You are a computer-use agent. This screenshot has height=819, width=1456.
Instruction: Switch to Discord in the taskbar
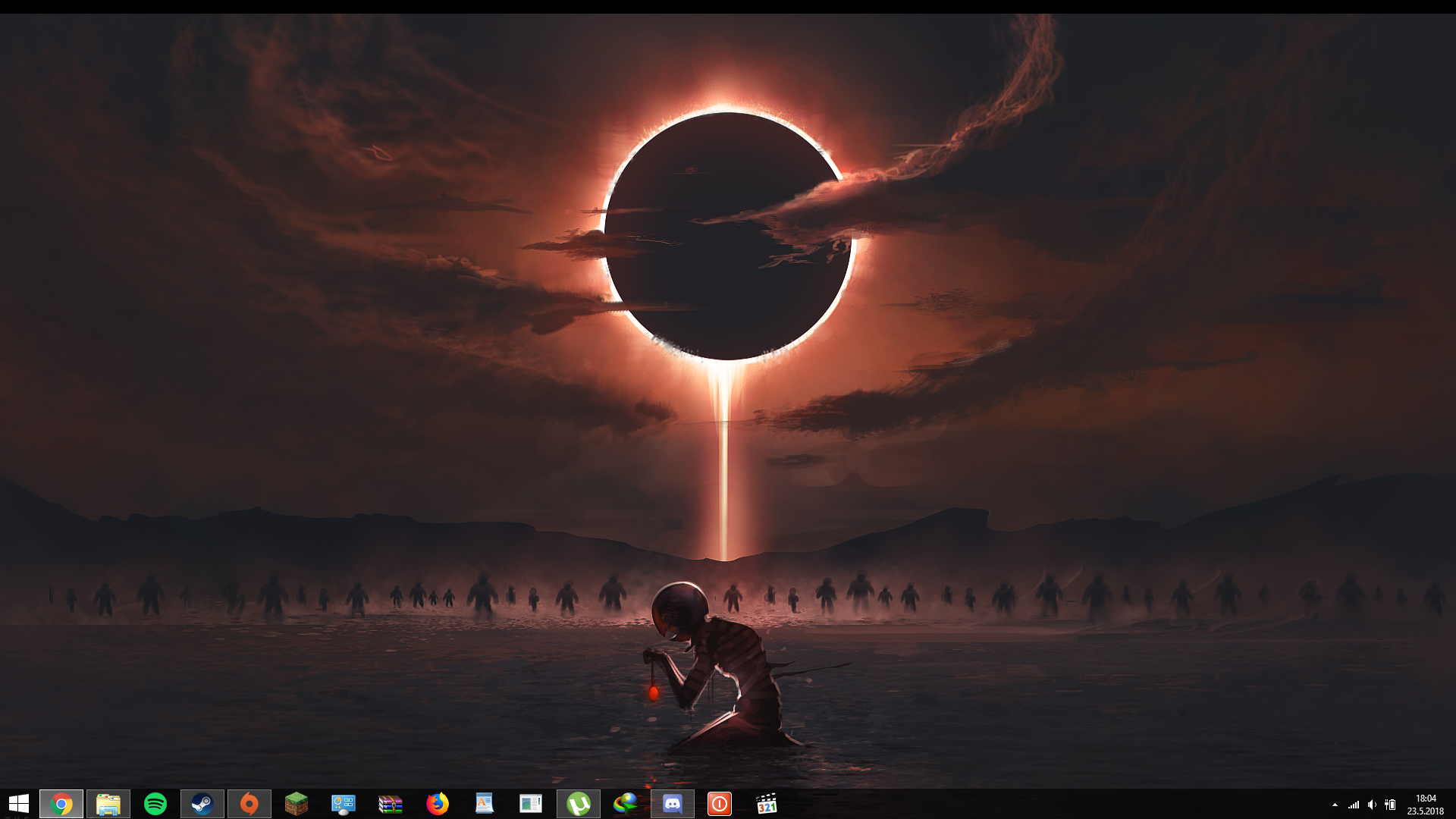(x=673, y=804)
